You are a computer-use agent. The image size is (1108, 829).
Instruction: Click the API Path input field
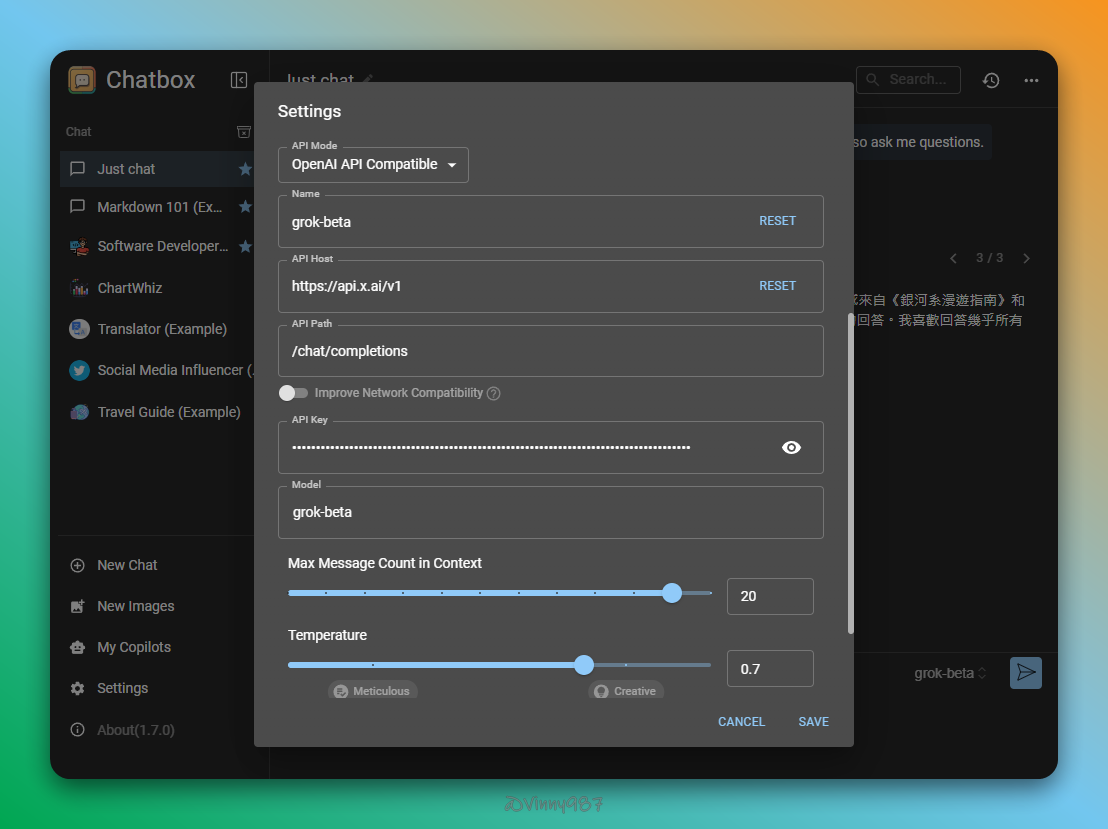pos(550,351)
